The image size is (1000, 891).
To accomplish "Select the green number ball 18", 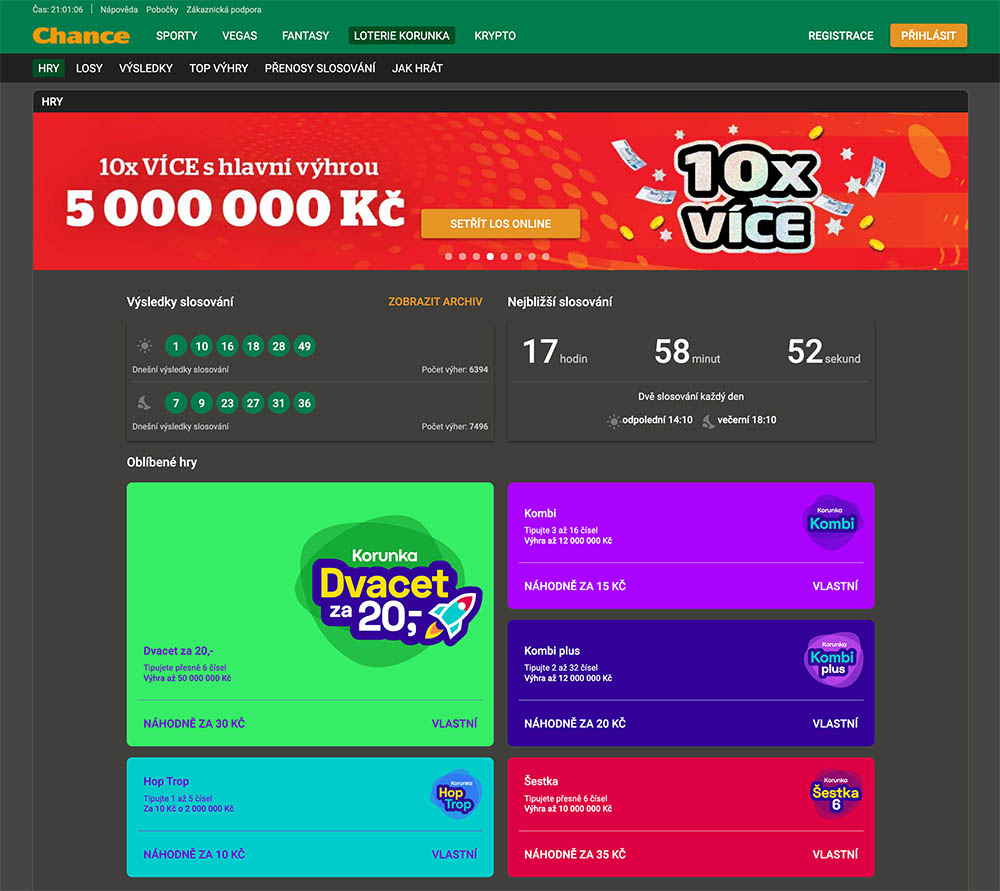I will [253, 346].
